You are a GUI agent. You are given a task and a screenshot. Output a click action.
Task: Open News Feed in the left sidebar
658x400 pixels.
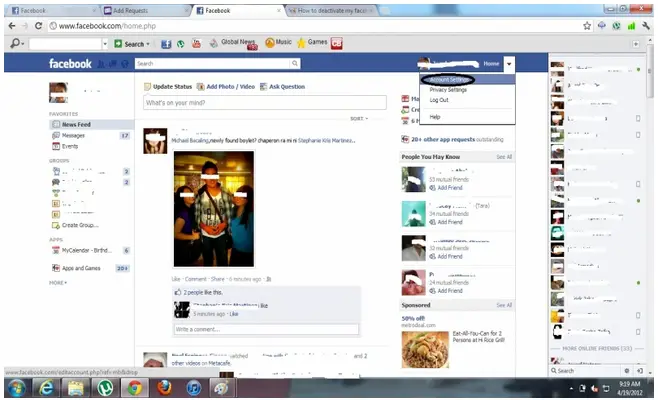[91, 125]
